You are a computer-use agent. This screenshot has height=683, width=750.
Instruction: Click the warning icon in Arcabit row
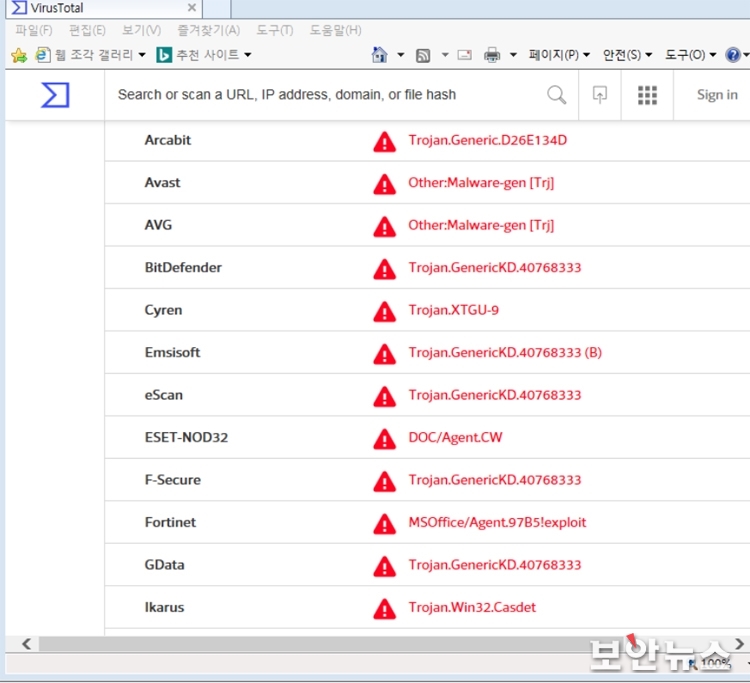385,142
